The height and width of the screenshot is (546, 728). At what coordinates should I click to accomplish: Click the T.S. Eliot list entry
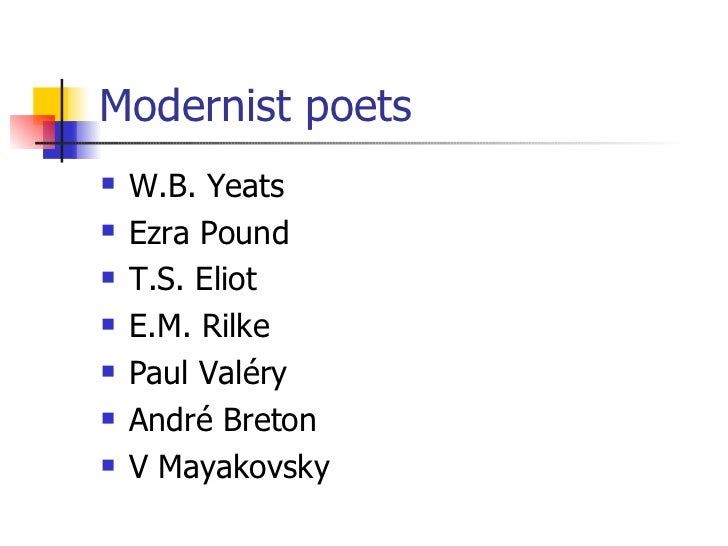click(193, 279)
